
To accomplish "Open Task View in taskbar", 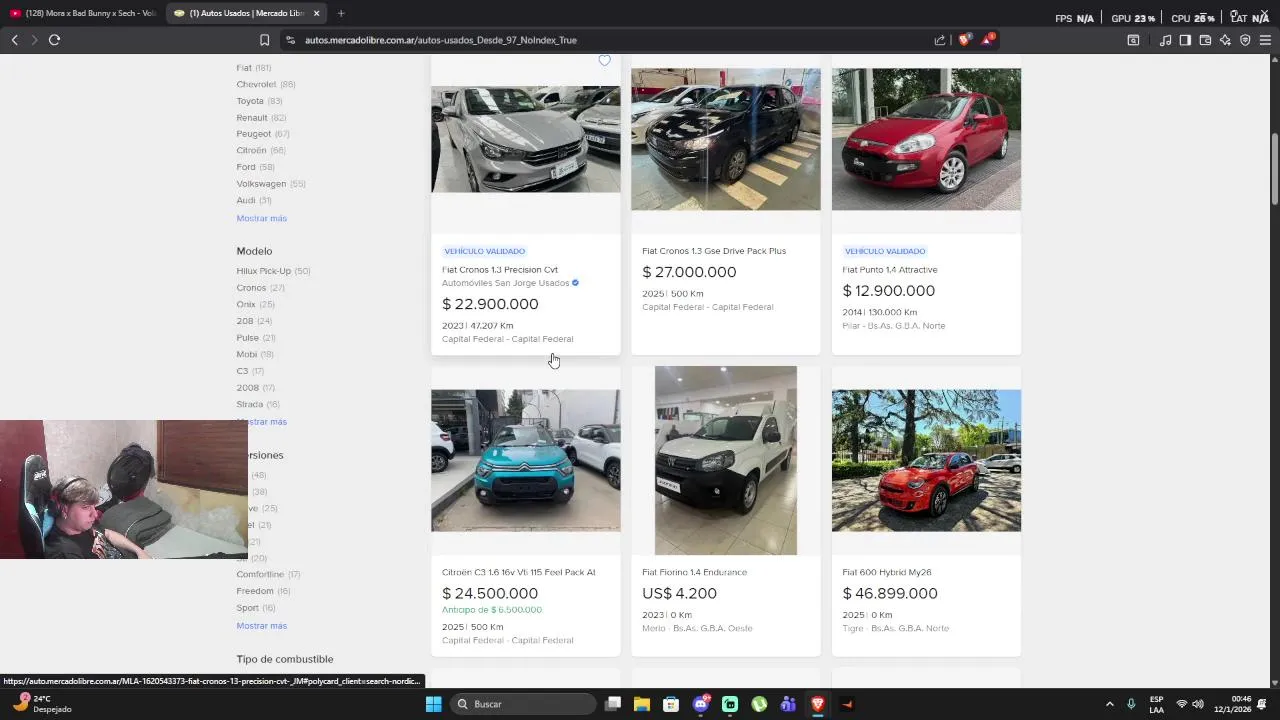I will (x=613, y=704).
